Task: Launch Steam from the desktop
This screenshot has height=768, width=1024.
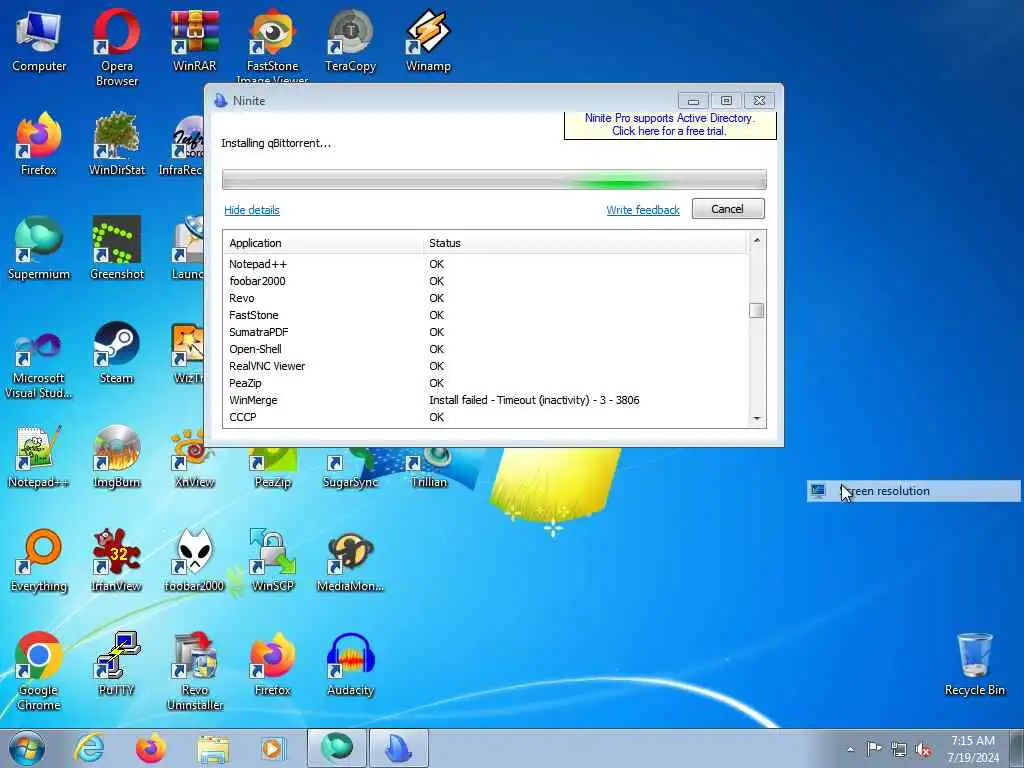Action: pos(117,353)
